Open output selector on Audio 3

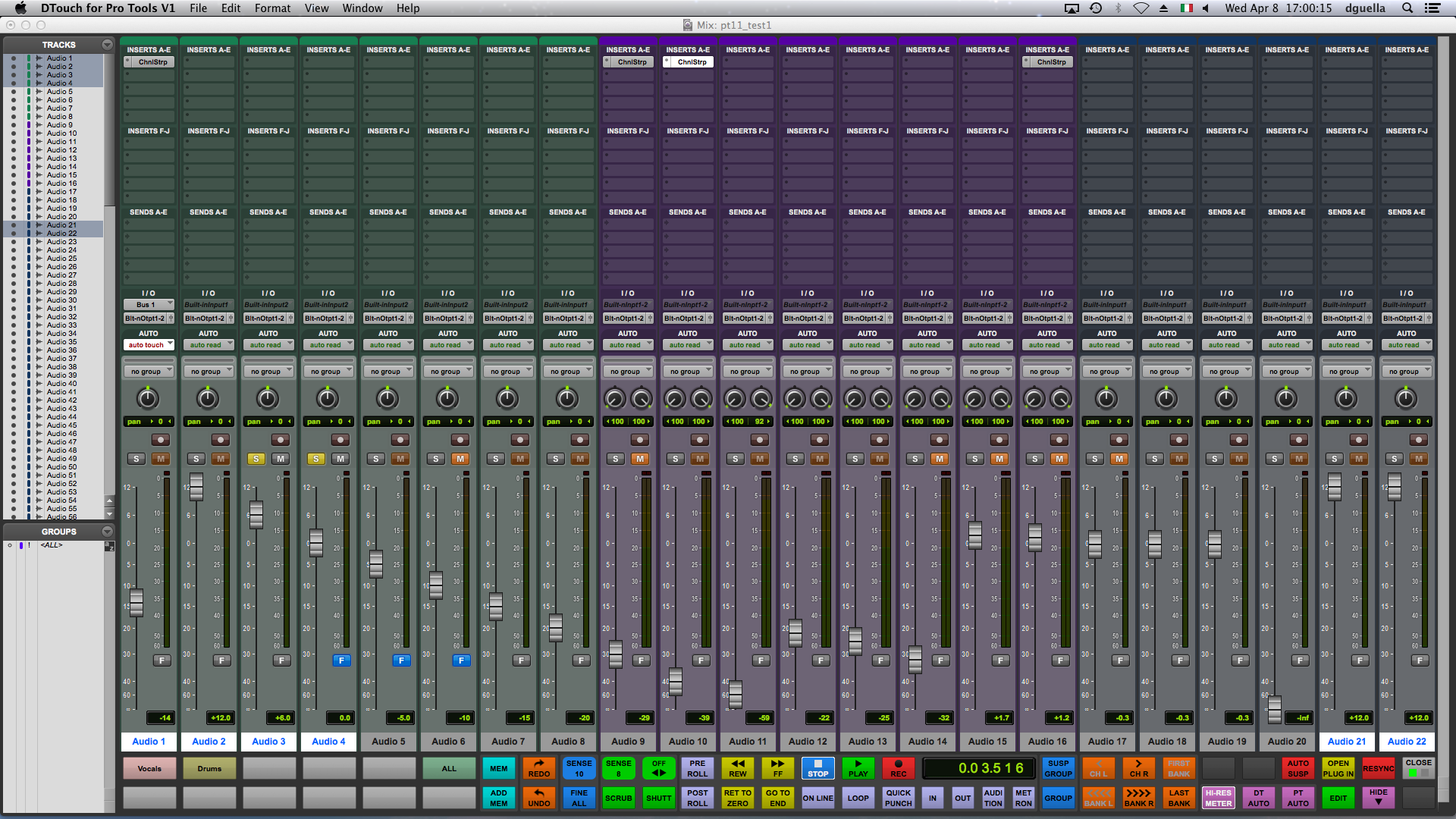point(265,318)
